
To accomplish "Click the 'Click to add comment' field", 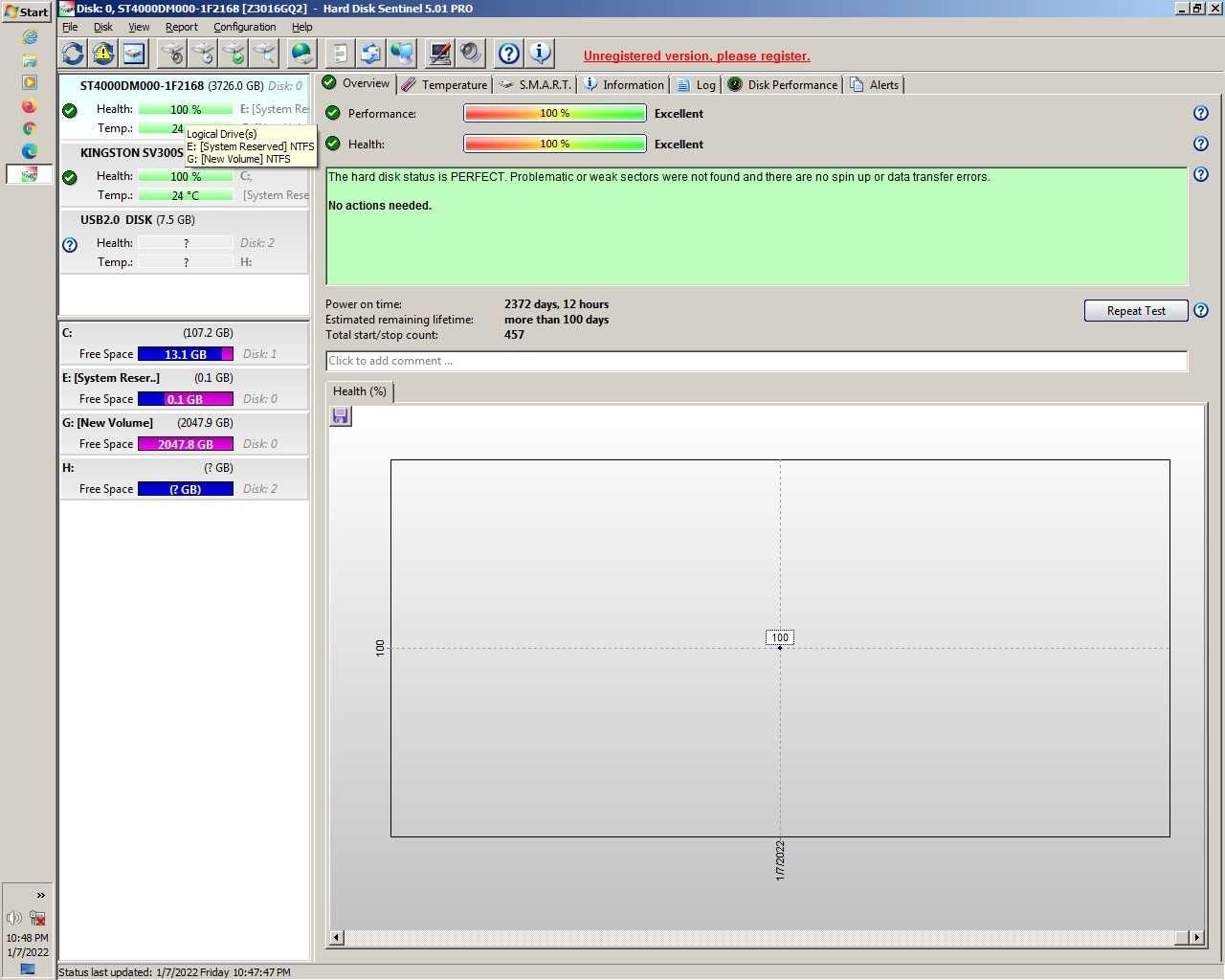I will [756, 361].
